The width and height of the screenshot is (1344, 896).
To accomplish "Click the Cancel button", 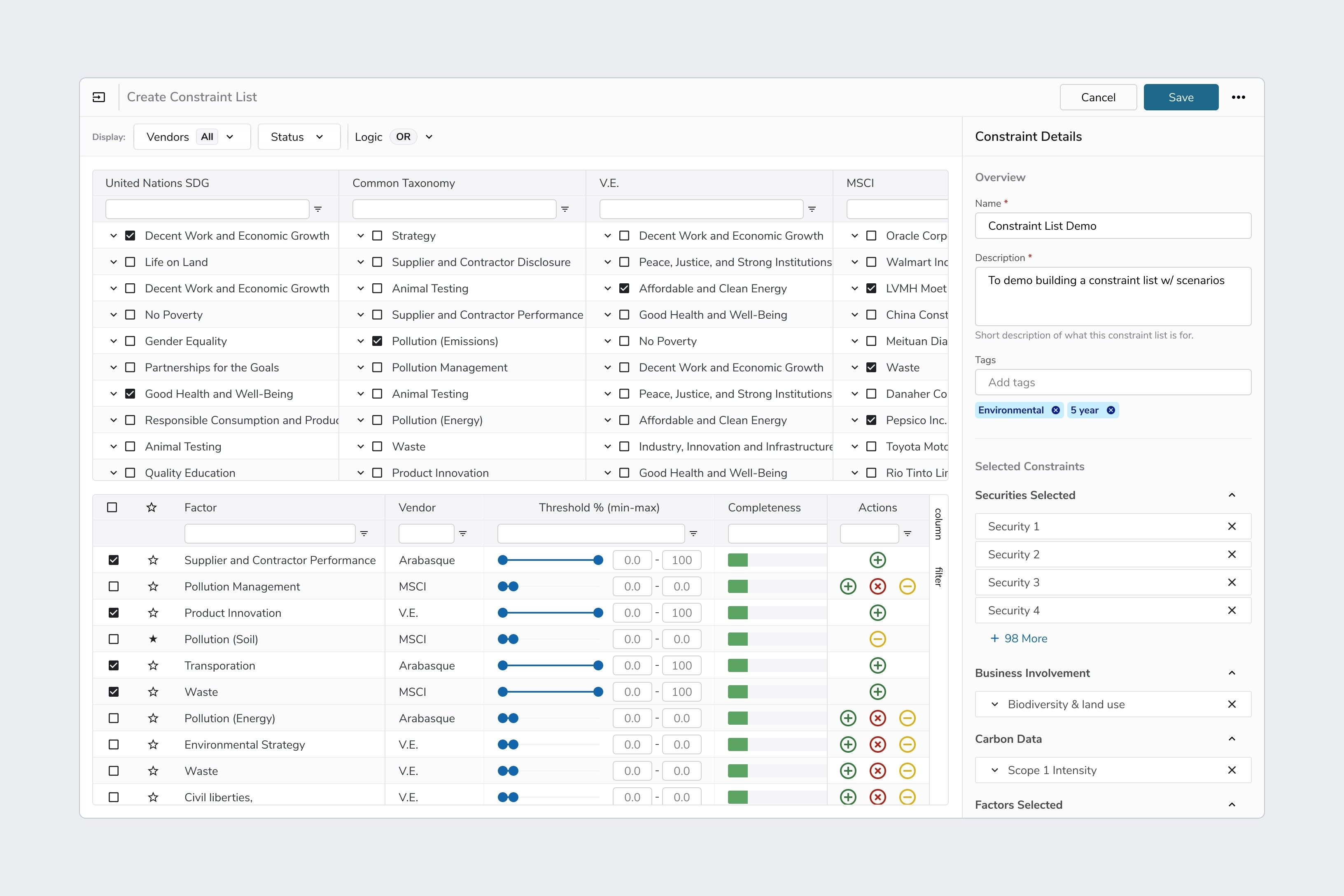I will (x=1098, y=97).
